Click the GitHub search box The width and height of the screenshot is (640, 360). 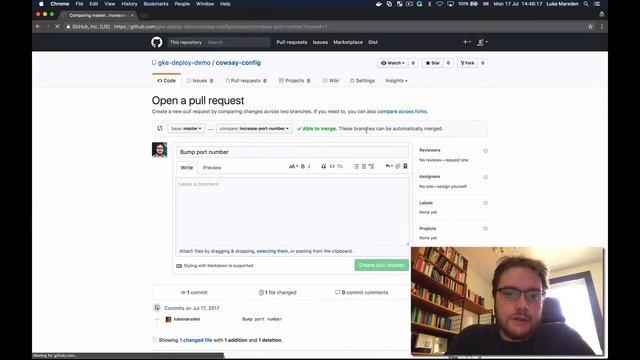point(238,42)
